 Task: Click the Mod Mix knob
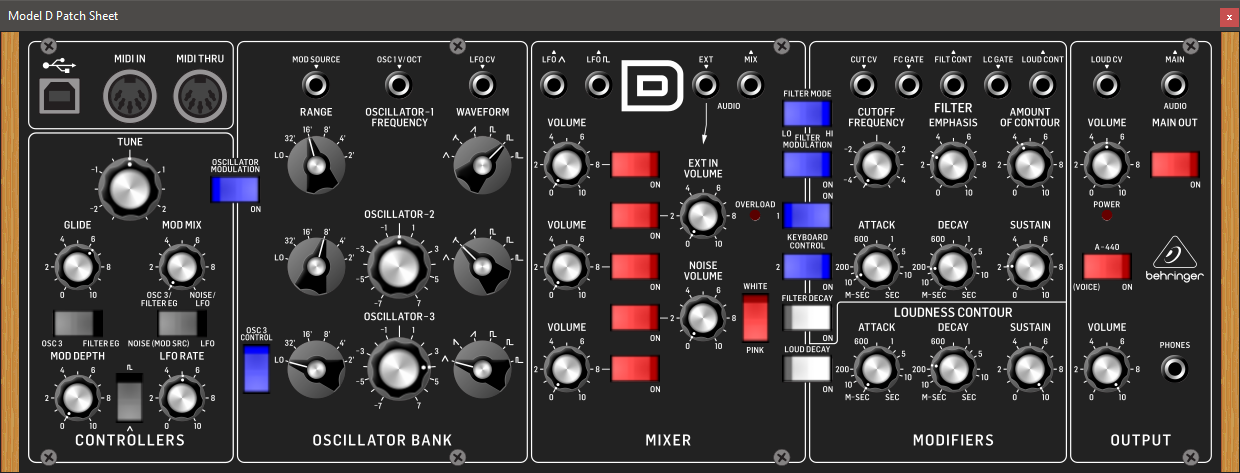182,266
